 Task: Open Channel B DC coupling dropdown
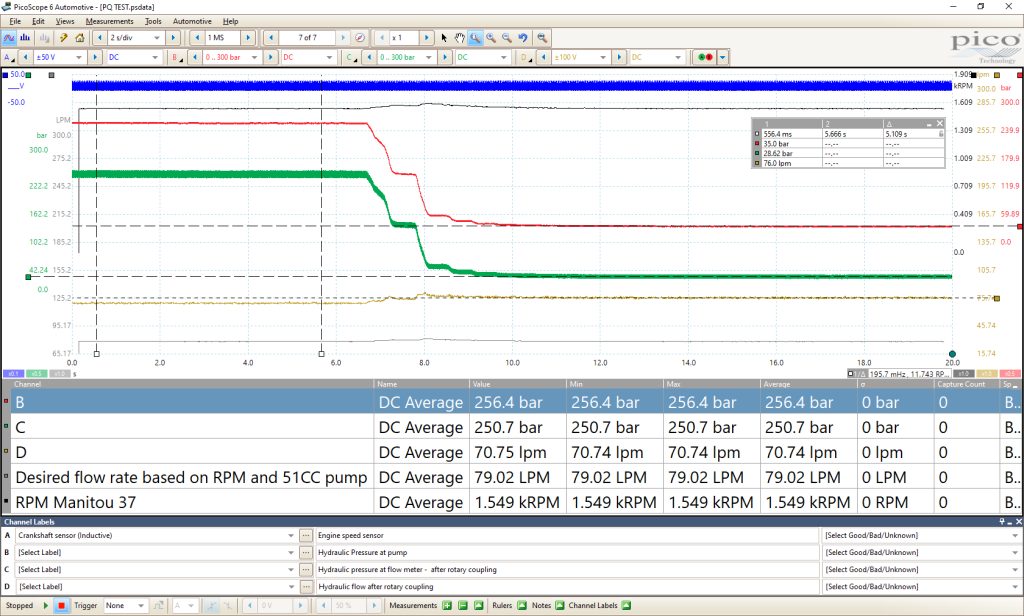tap(329, 57)
